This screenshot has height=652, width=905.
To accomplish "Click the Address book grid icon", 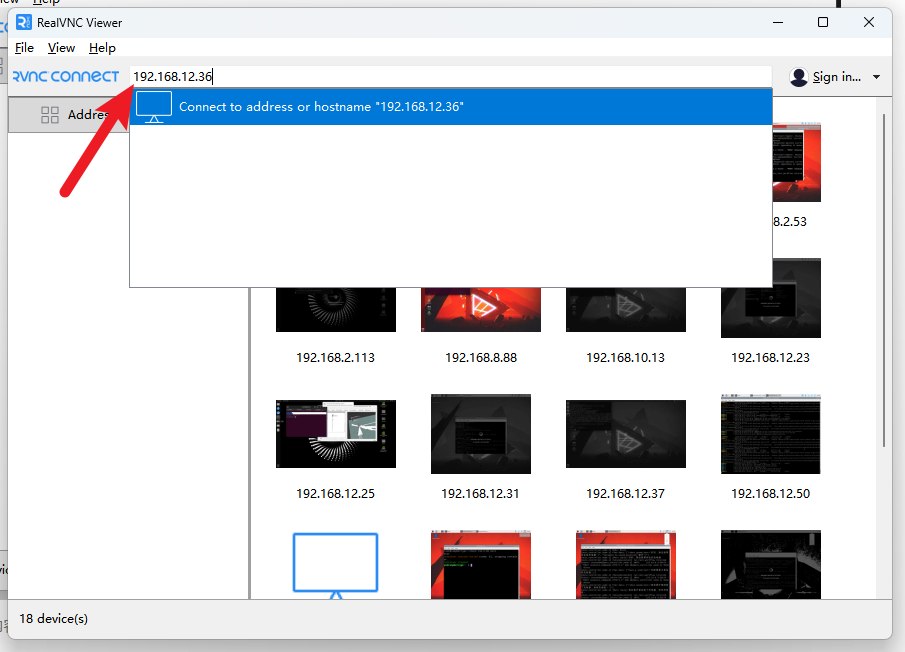I will coord(50,115).
